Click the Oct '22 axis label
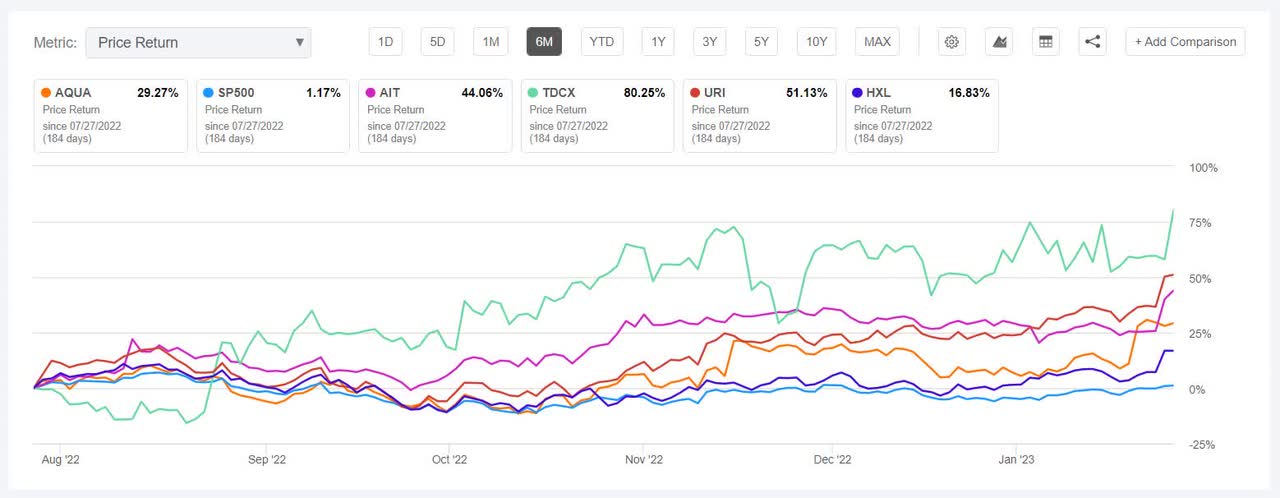1280x498 pixels. point(450,461)
